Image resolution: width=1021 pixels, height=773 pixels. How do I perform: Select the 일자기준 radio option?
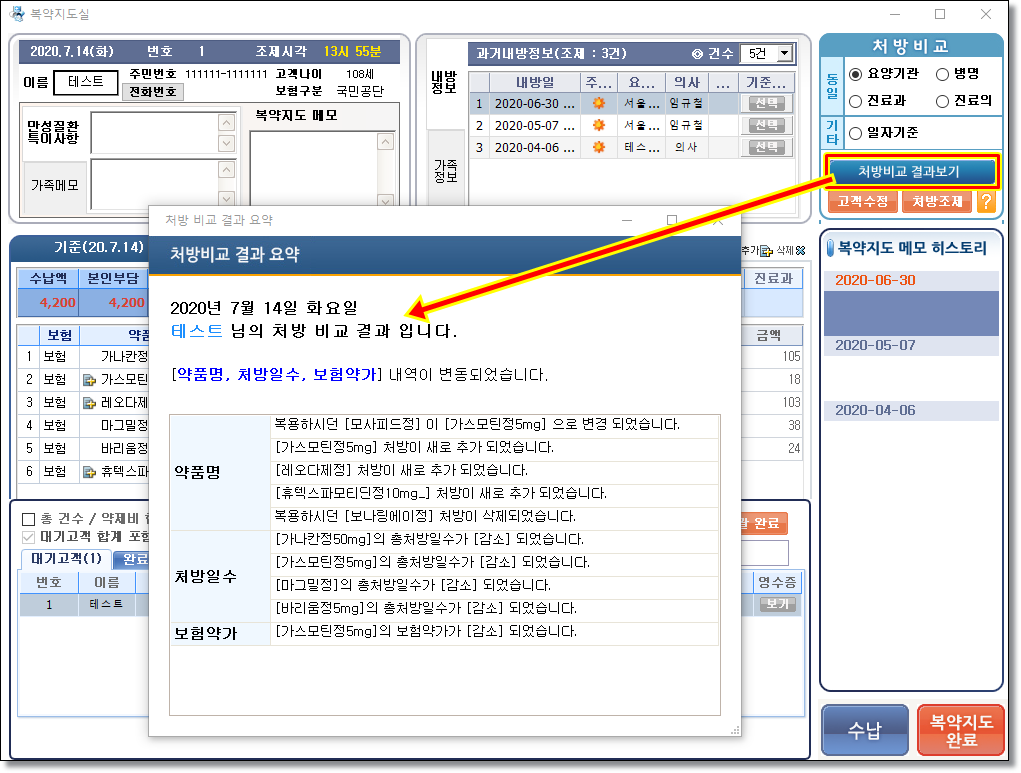(x=856, y=133)
